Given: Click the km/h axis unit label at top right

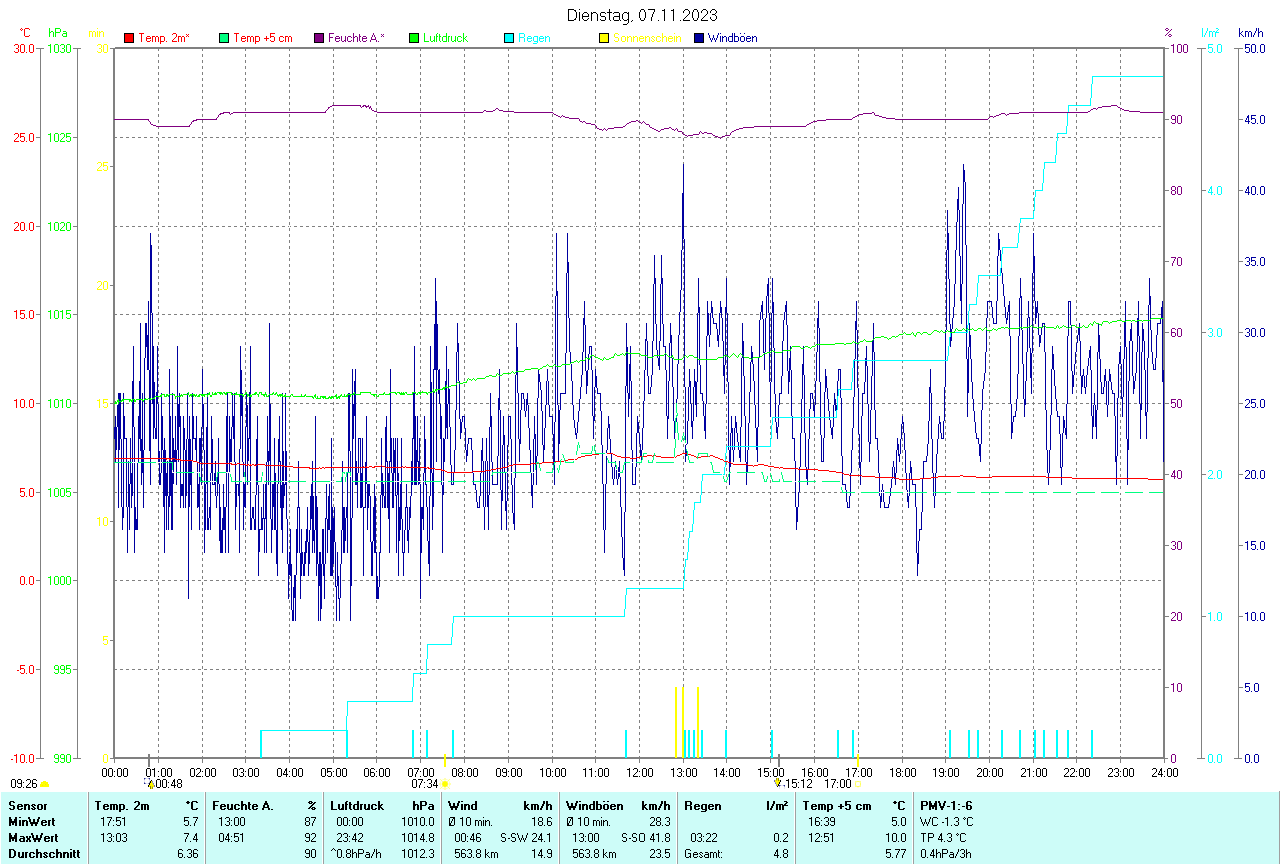Looking at the screenshot, I should 1251,33.
